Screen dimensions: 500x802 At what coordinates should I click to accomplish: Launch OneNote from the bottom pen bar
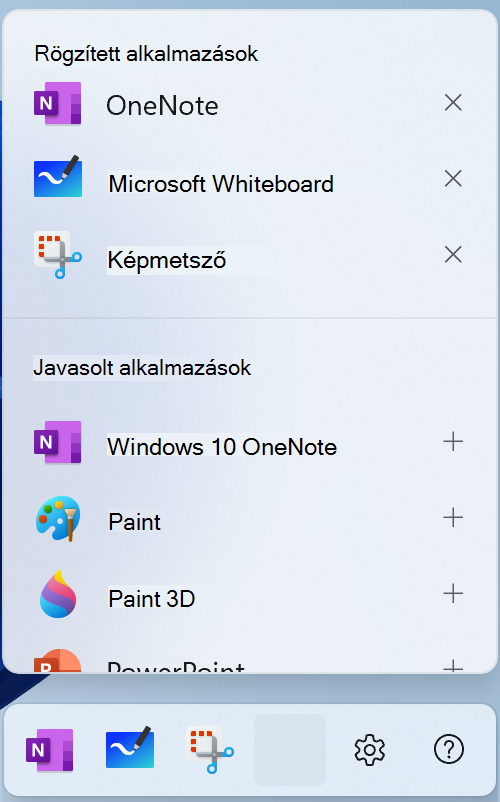pyautogui.click(x=50, y=750)
